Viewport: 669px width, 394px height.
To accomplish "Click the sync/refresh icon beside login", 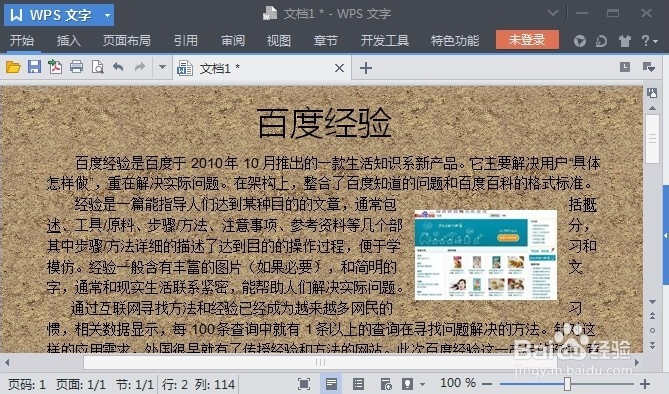I will [x=602, y=41].
